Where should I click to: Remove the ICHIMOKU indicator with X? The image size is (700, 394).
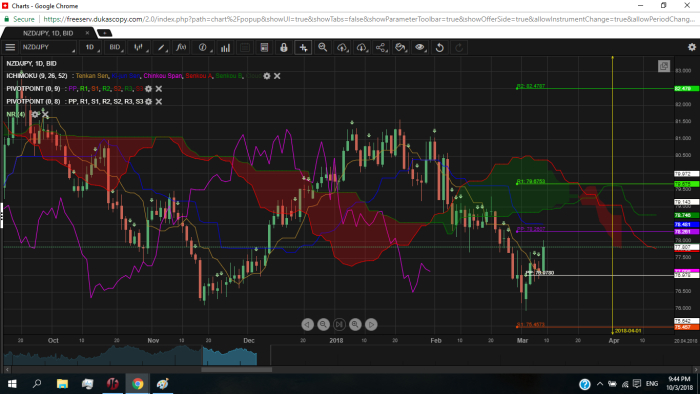point(277,76)
